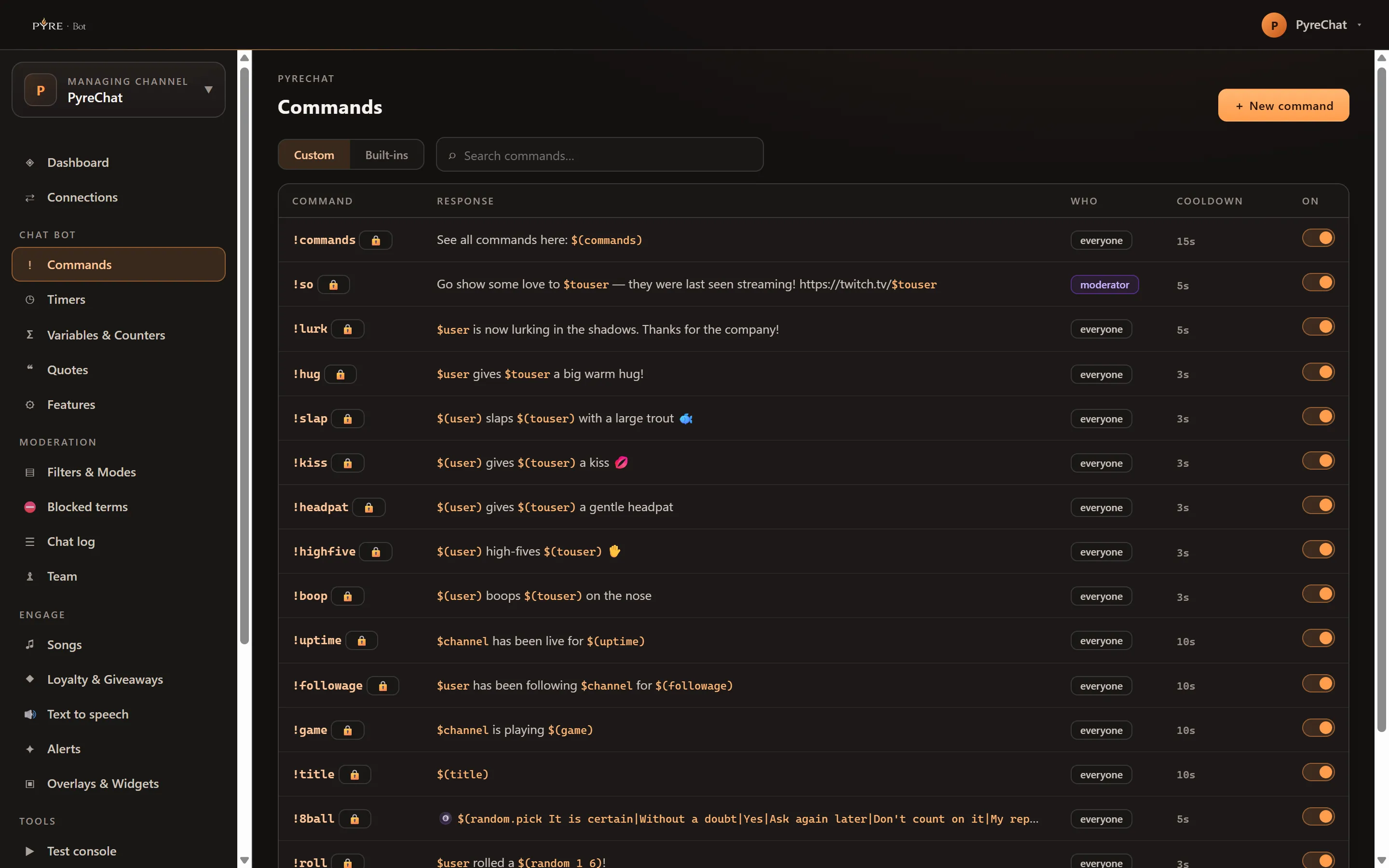The image size is (1389, 868).
Task: Click the Variables & Counters sigma icon
Action: coord(30,335)
